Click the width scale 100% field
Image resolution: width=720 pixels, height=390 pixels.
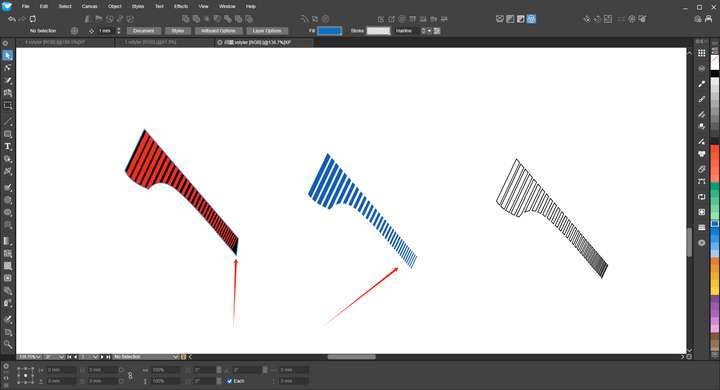pyautogui.click(x=164, y=370)
